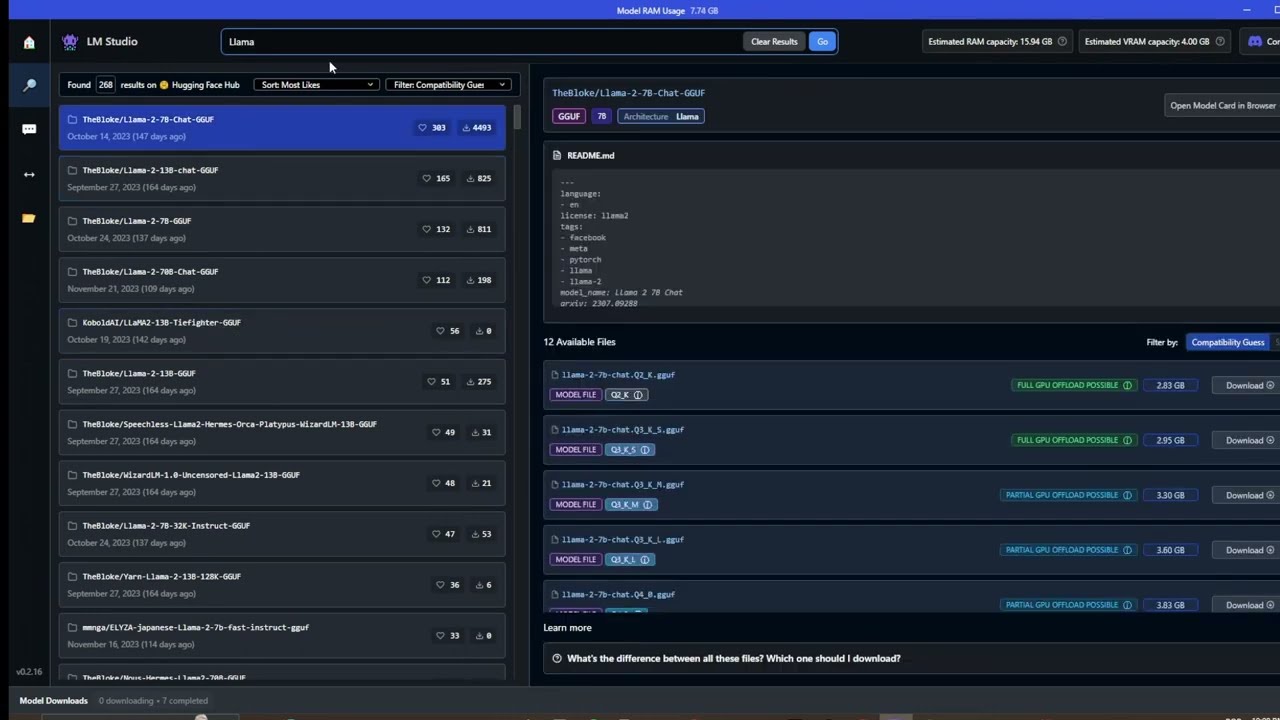Click the info icon on the Q3_K_L tag
Image resolution: width=1280 pixels, height=720 pixels.
644,560
